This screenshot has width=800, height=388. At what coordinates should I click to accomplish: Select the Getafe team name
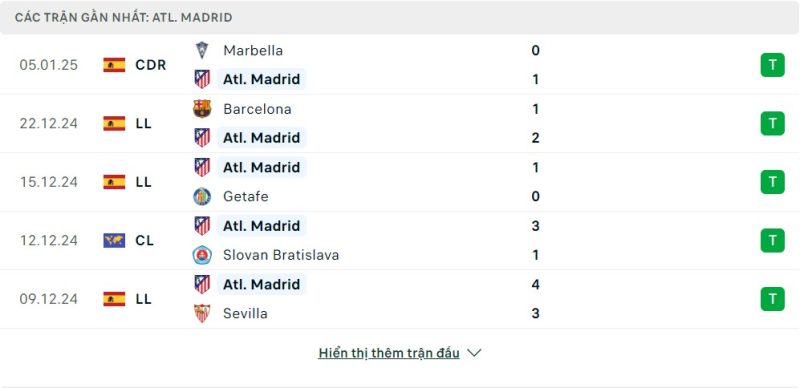246,197
